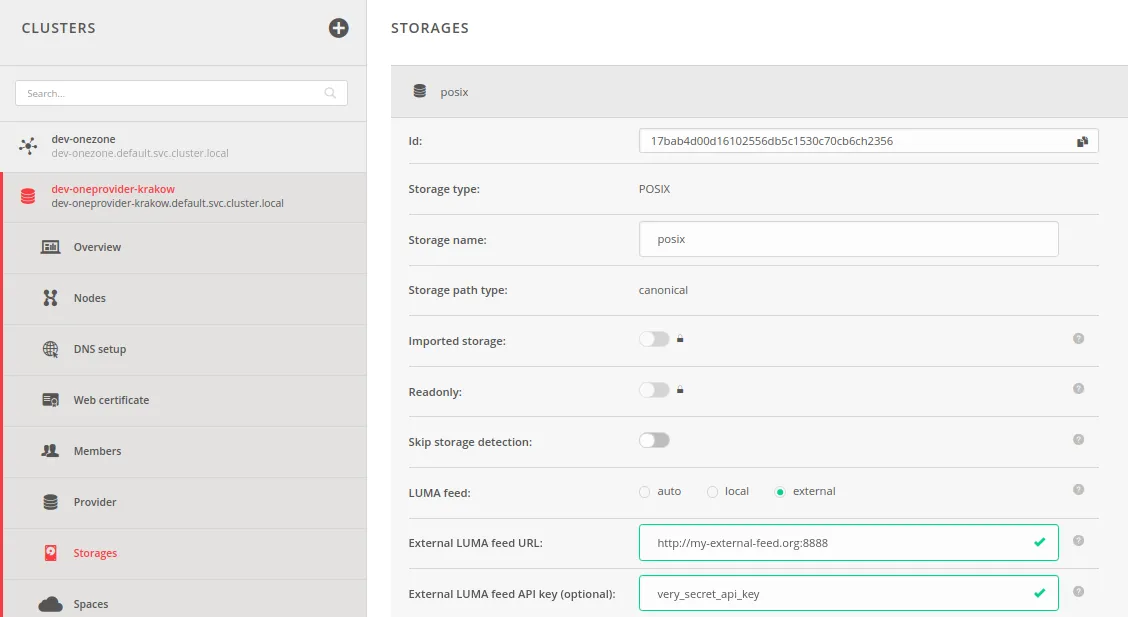Image resolution: width=1128 pixels, height=617 pixels.
Task: Click the lock icon beside the Readonly toggle
Action: click(x=680, y=389)
